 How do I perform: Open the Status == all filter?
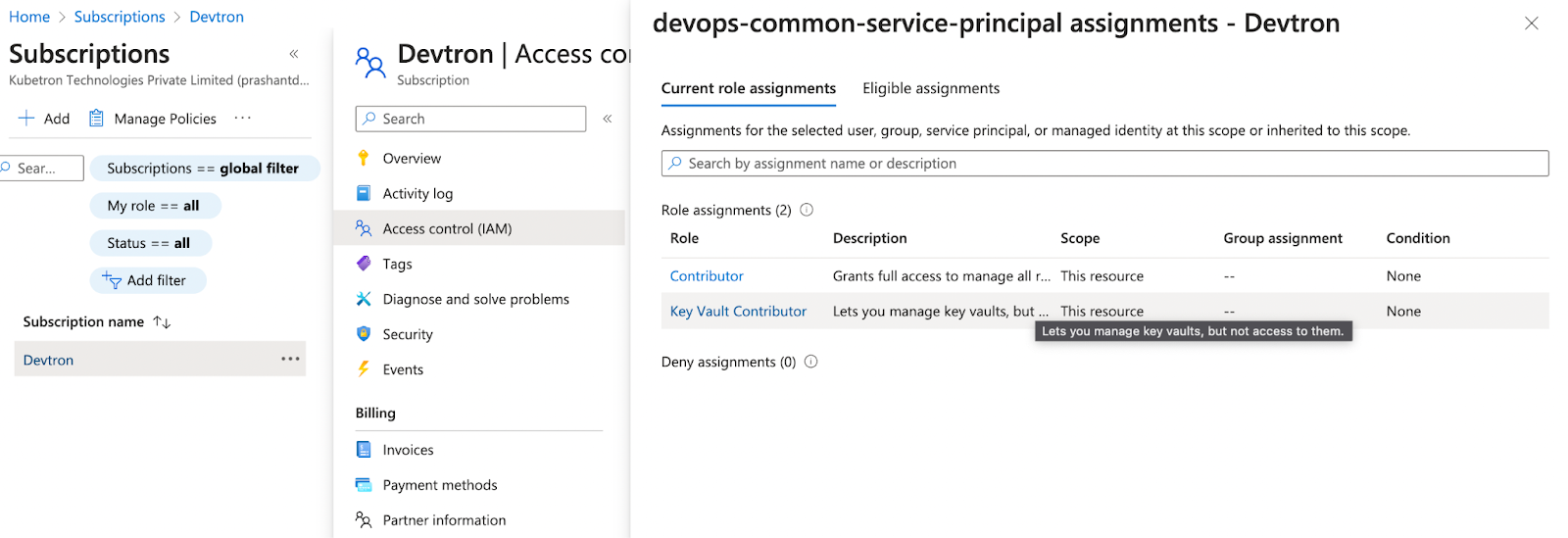(150, 243)
